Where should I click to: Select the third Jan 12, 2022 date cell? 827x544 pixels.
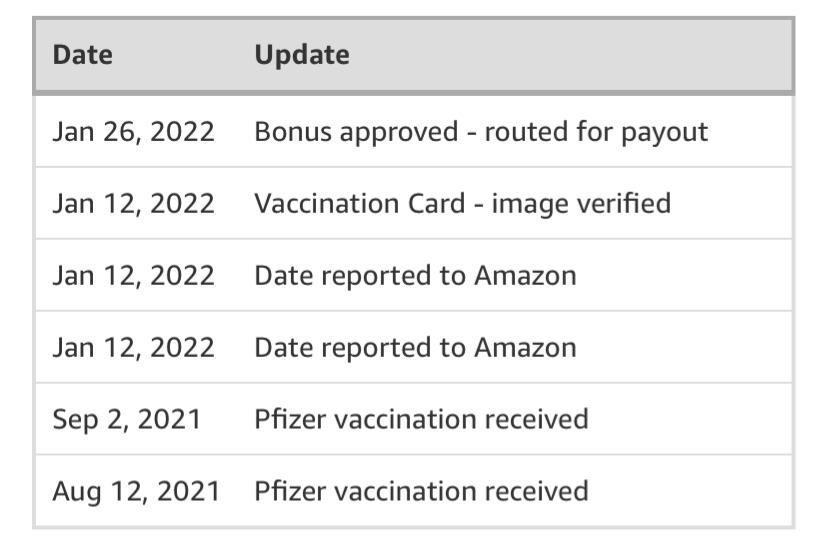click(x=133, y=347)
